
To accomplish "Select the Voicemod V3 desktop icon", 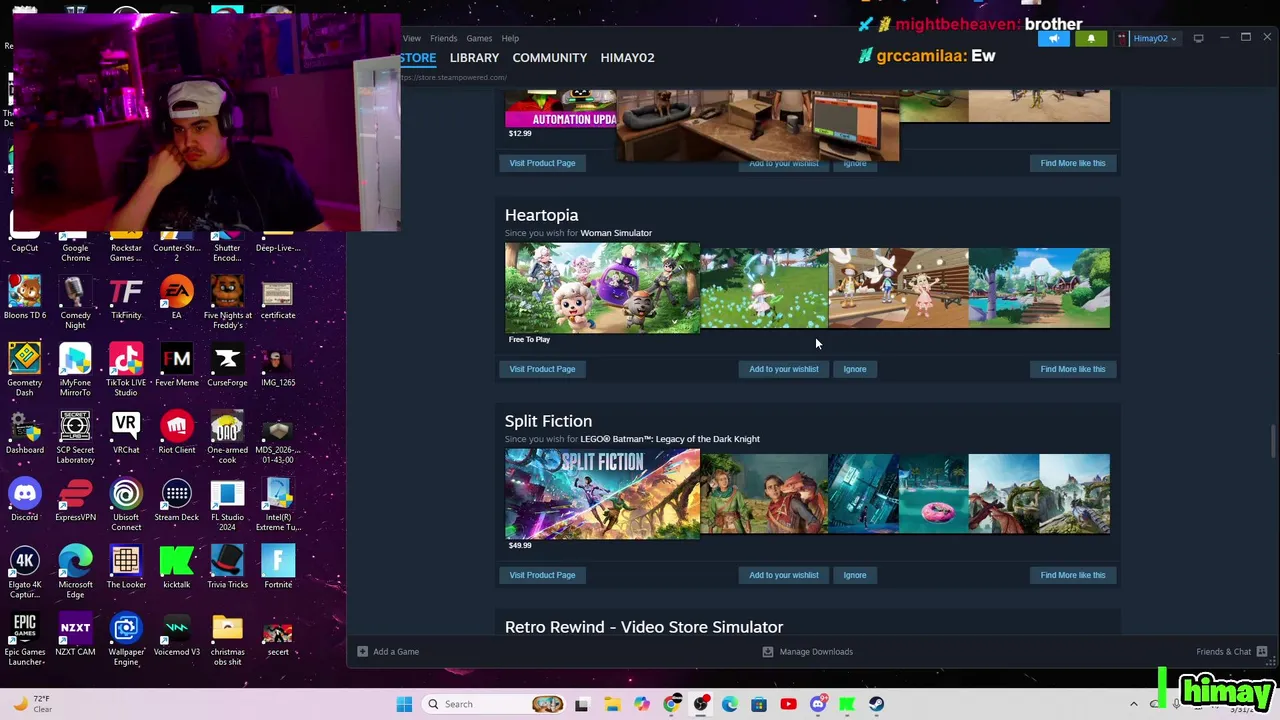I will click(x=177, y=635).
